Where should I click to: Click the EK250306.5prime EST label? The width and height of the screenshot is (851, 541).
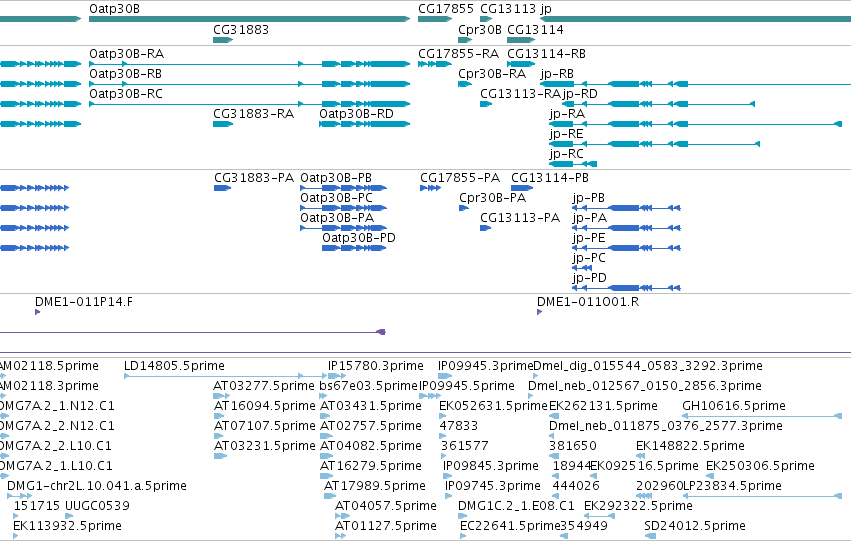tap(760, 467)
